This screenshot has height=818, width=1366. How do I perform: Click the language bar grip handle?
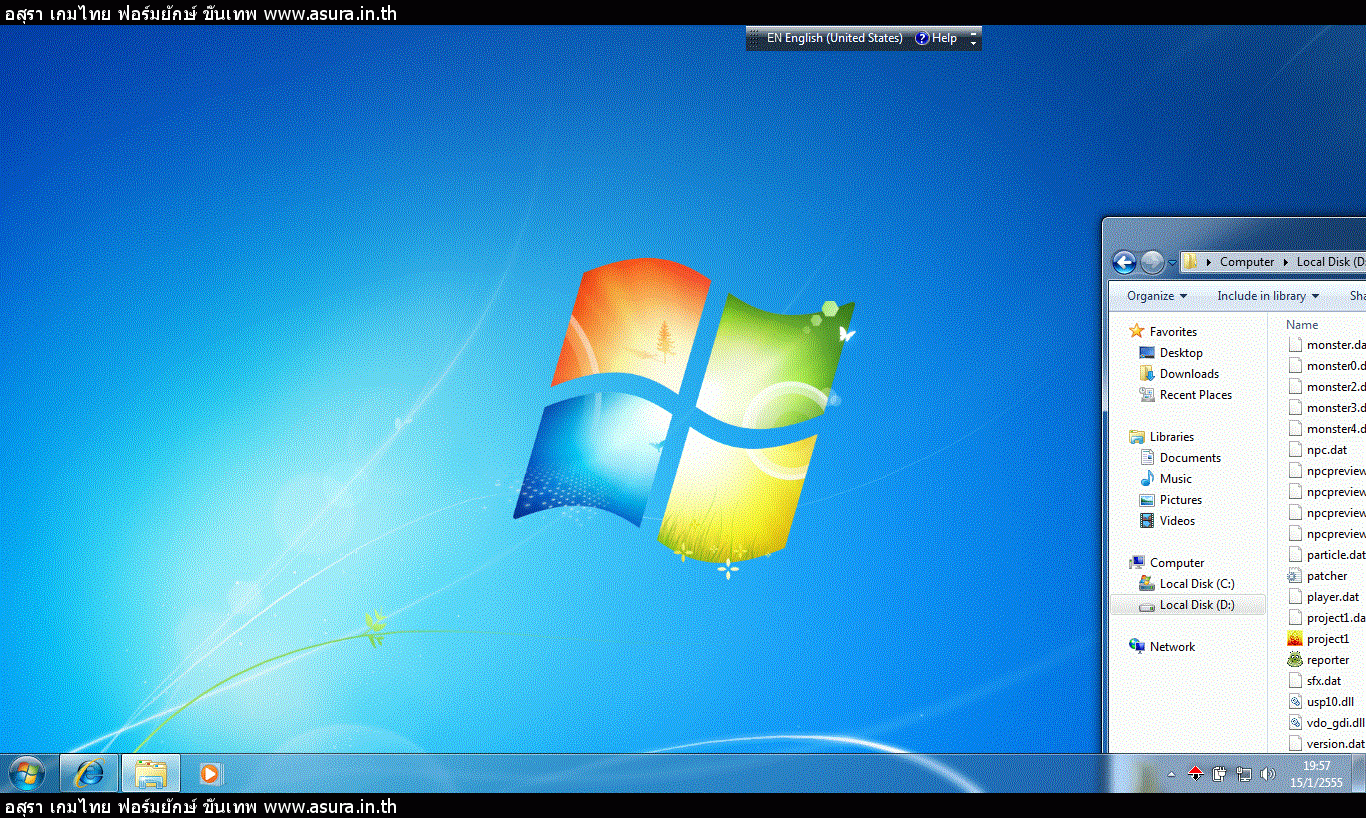pos(753,38)
